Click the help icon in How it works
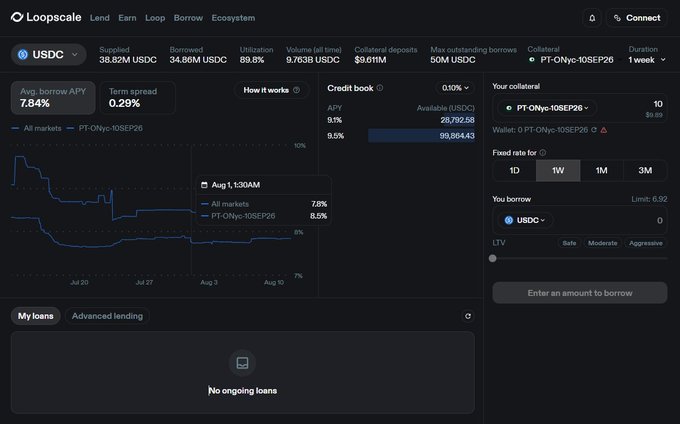The width and height of the screenshot is (680, 424). 297,90
